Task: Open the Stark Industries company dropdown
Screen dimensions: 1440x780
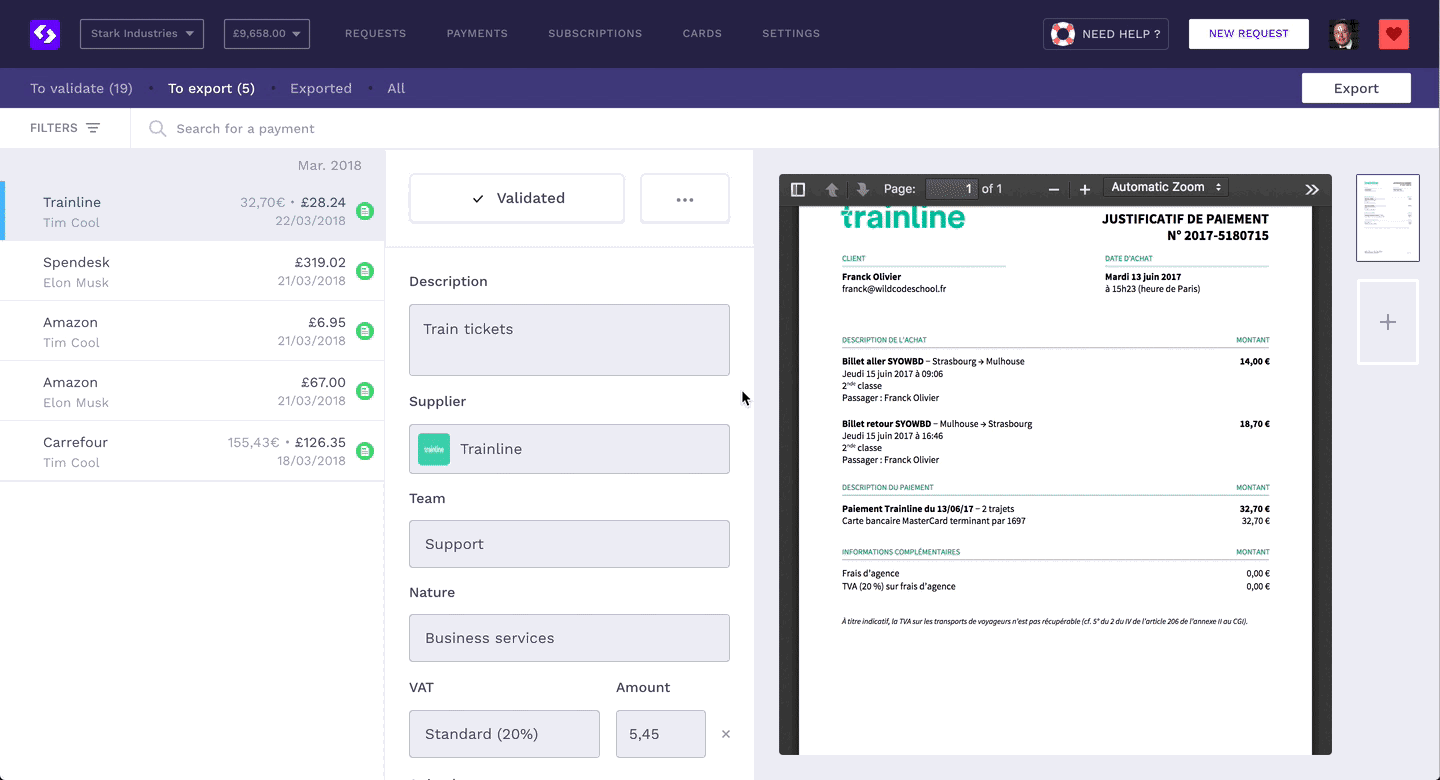Action: [x=141, y=33]
